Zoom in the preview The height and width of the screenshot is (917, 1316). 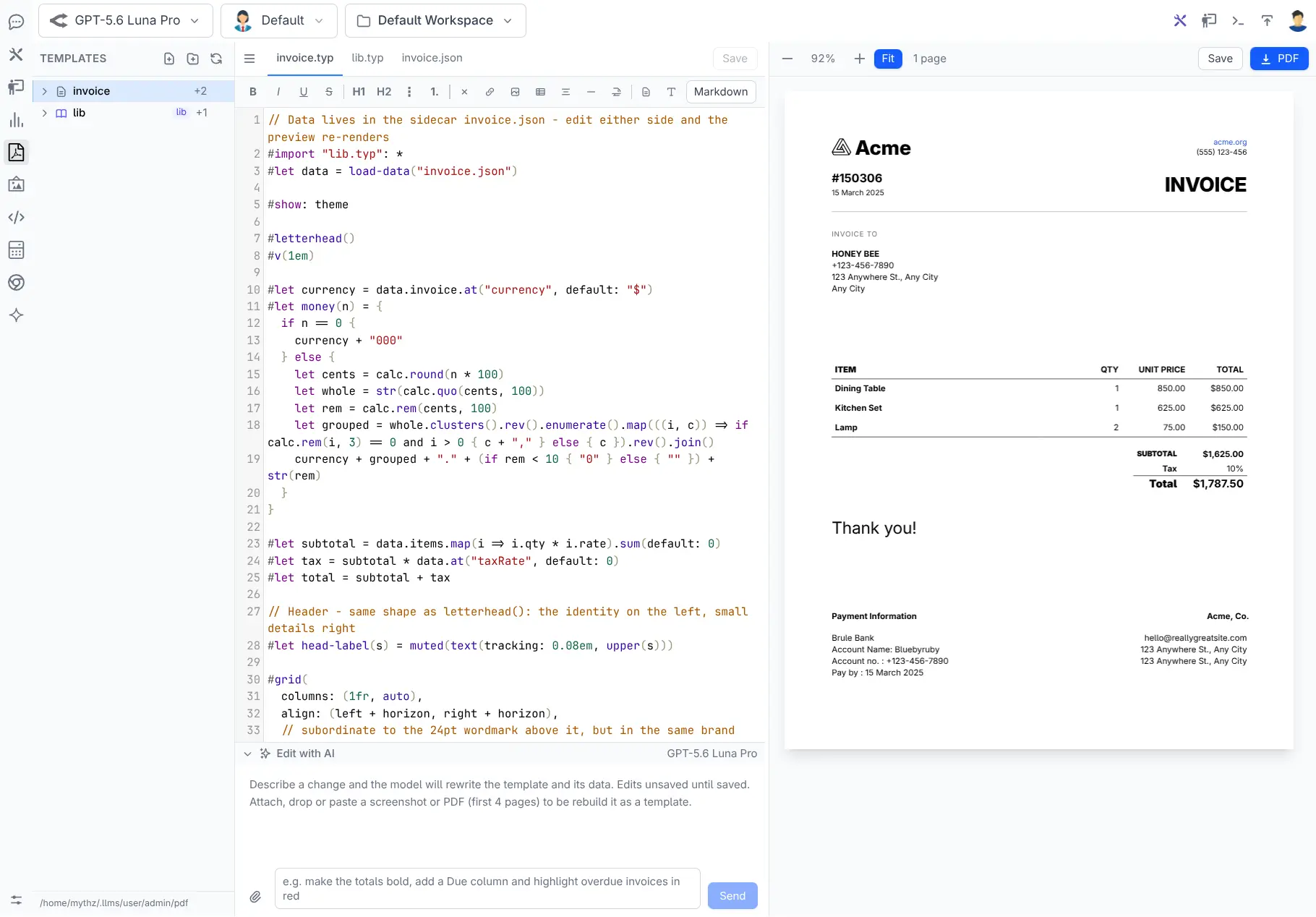[x=859, y=59]
